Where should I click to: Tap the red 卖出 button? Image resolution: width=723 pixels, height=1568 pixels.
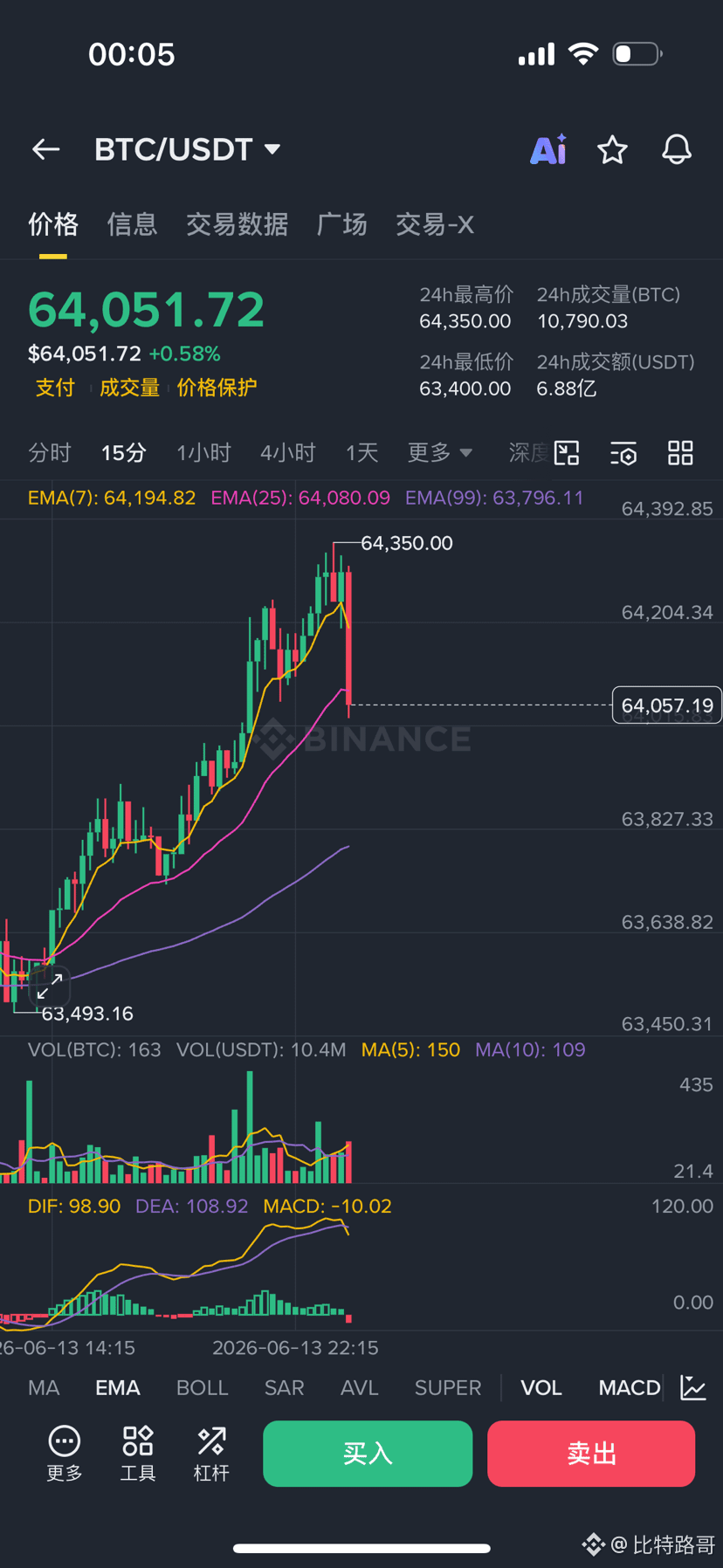[x=591, y=1454]
